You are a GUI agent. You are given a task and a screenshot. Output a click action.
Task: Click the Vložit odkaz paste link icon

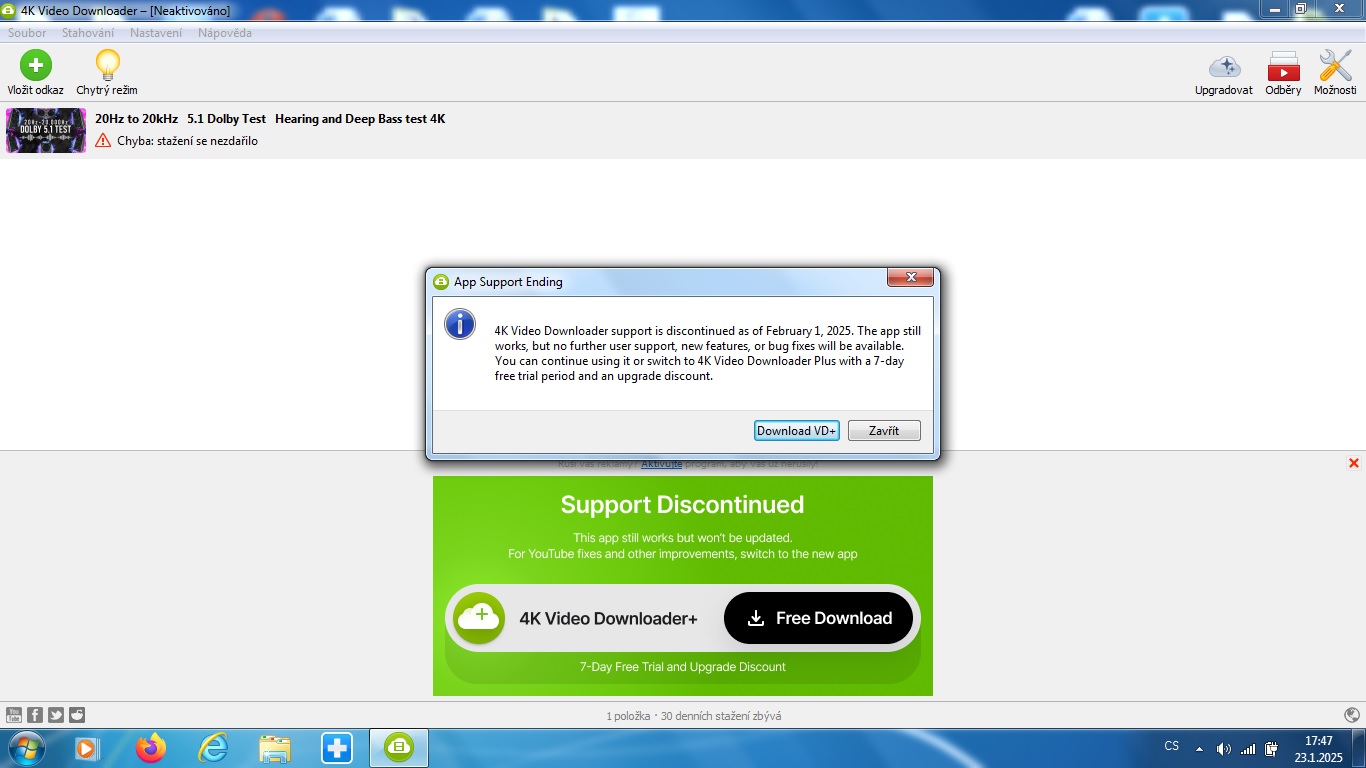[x=35, y=66]
